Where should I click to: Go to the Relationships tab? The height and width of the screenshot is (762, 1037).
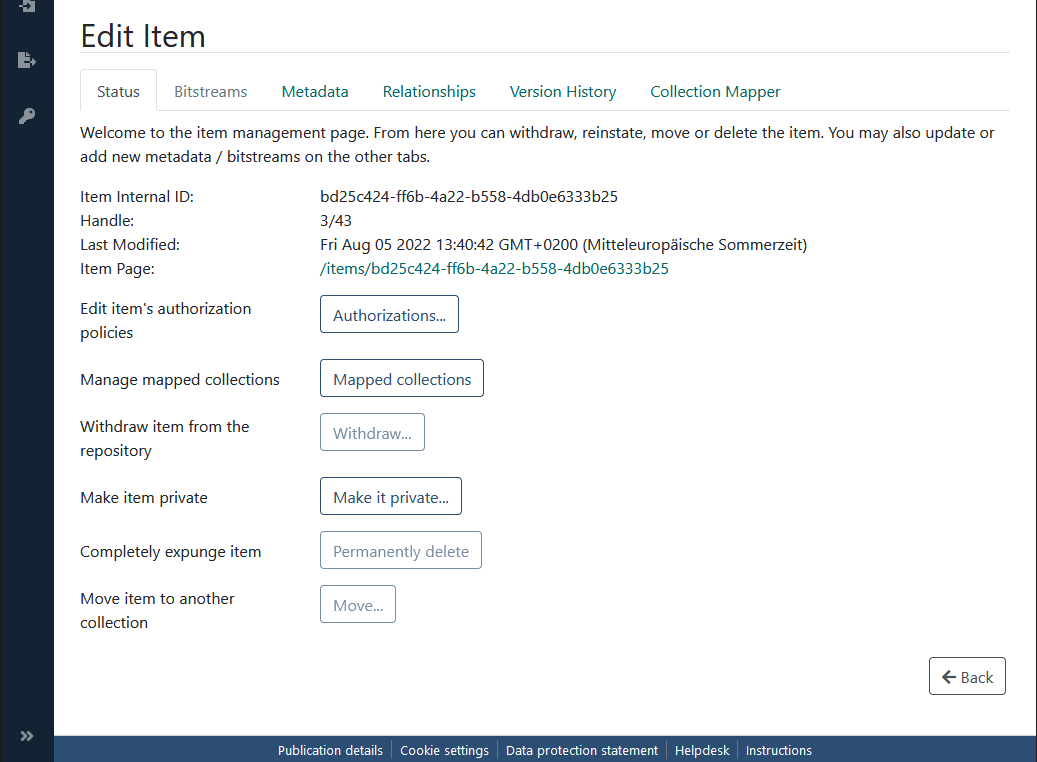tap(429, 91)
